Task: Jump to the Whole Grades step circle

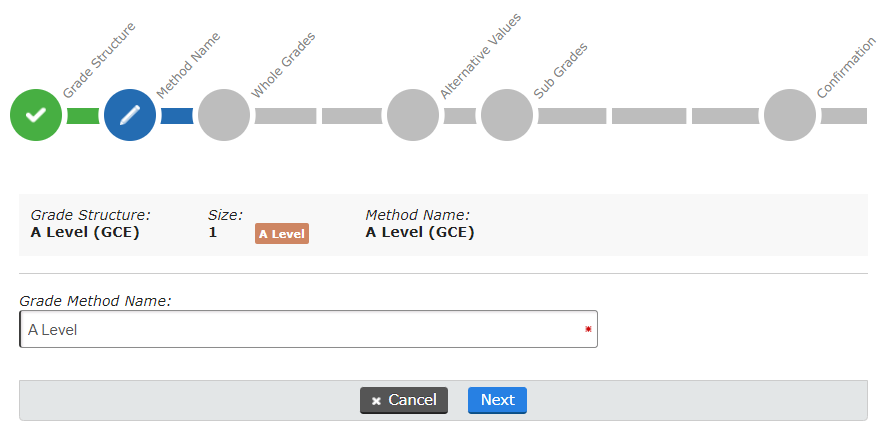Action: pyautogui.click(x=224, y=115)
